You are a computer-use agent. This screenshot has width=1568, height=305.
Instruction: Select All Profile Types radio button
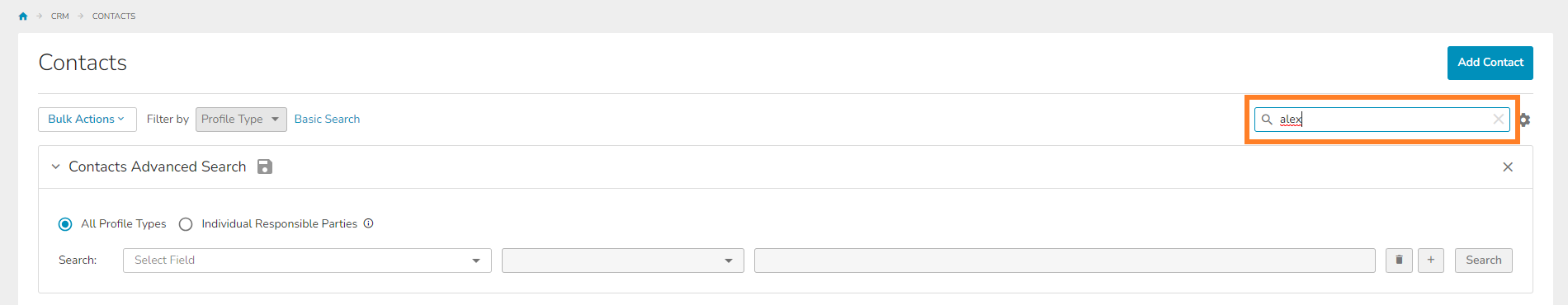65,224
